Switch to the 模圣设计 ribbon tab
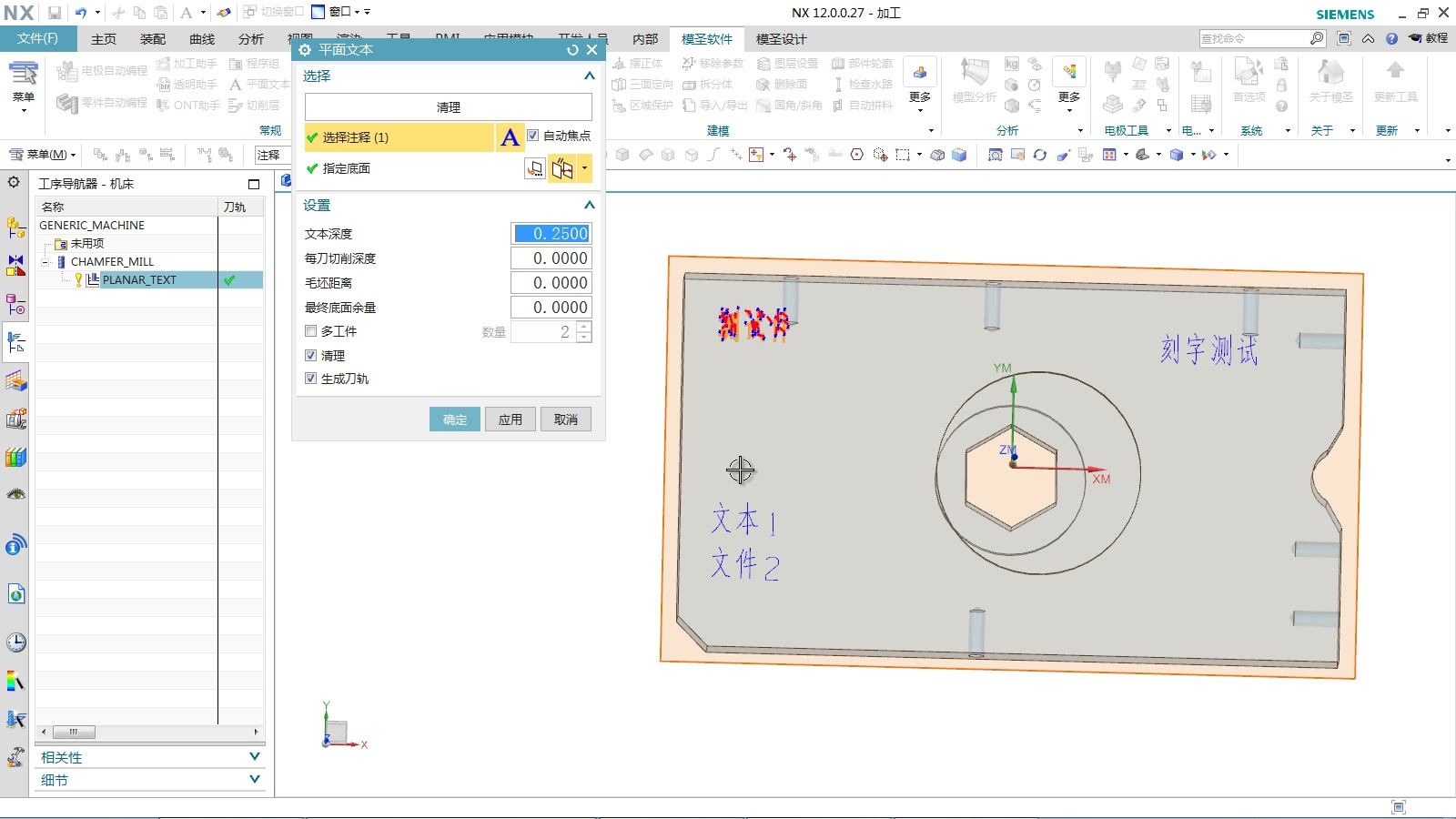The image size is (1456, 819). [782, 39]
